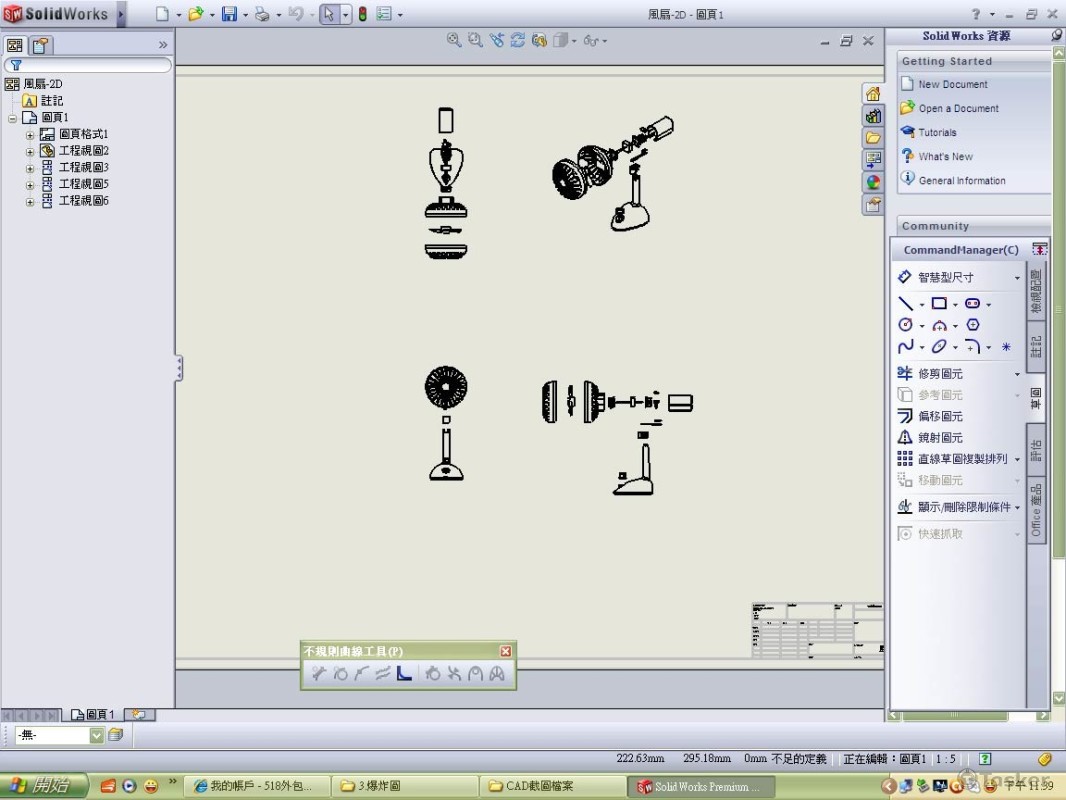This screenshot has width=1066, height=800.
Task: Open the 智慧型尺寸 dropdown arrow
Action: pos(1018,278)
